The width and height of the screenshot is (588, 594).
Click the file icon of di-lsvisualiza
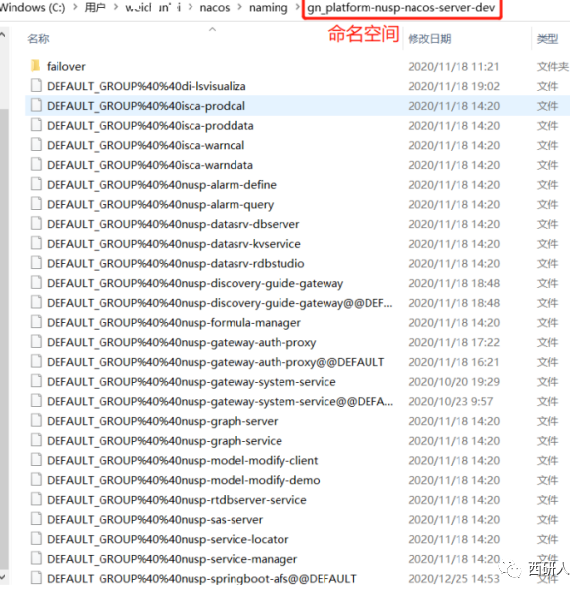pyautogui.click(x=36, y=86)
